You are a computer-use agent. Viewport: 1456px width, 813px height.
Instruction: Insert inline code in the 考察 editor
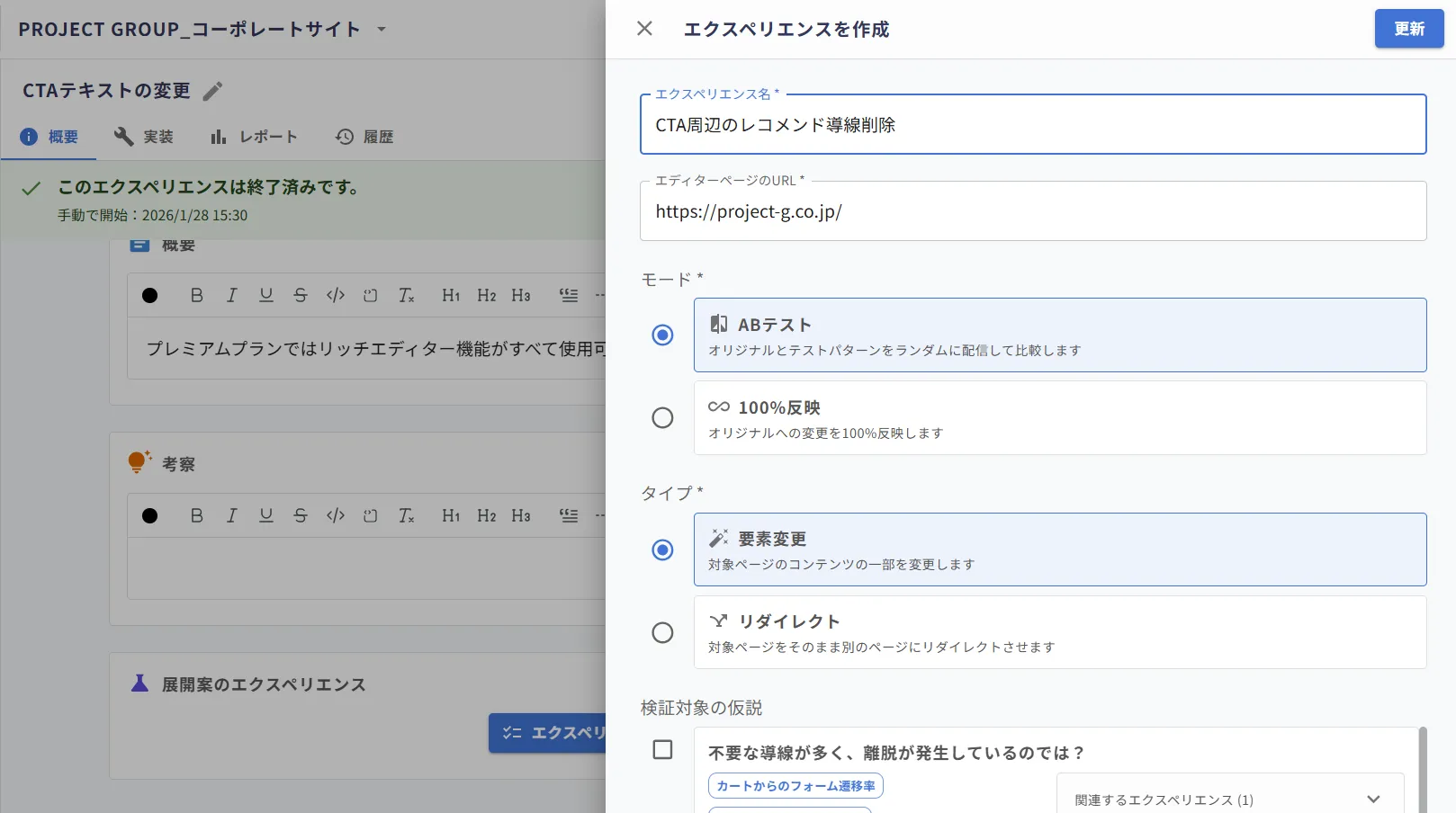click(x=336, y=515)
